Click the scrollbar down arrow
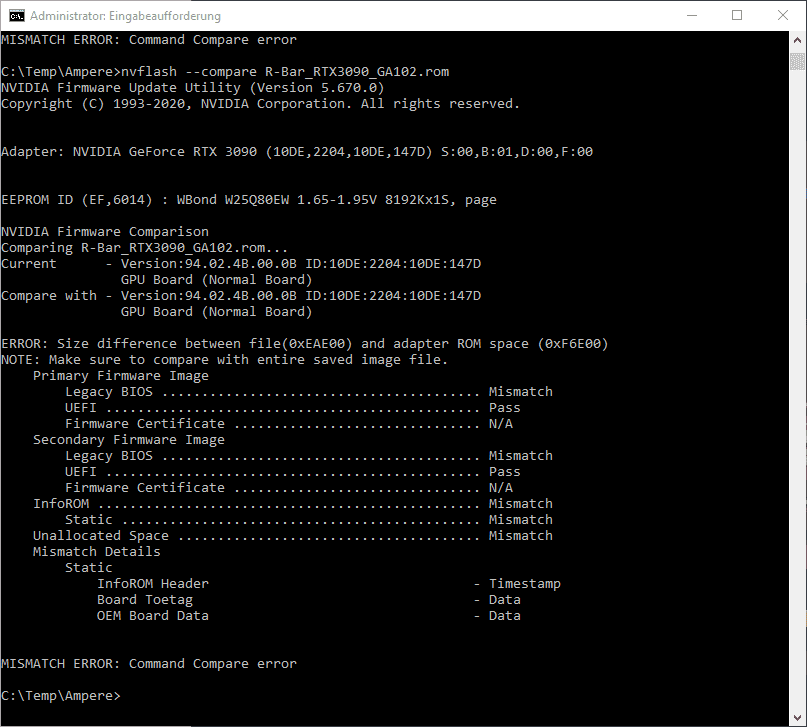Viewport: 807px width, 727px height. coord(797,718)
